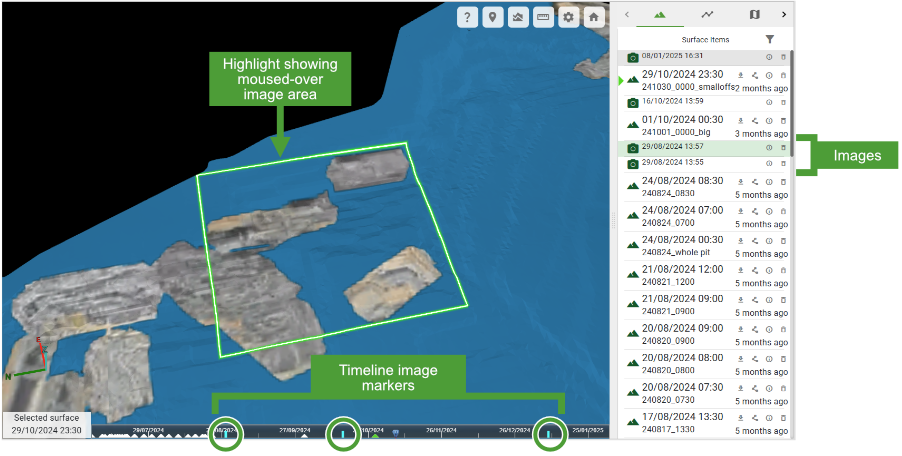Click the white surface triangle below 27/09/2024
Image resolution: width=902 pixels, height=456 pixels.
[304, 436]
